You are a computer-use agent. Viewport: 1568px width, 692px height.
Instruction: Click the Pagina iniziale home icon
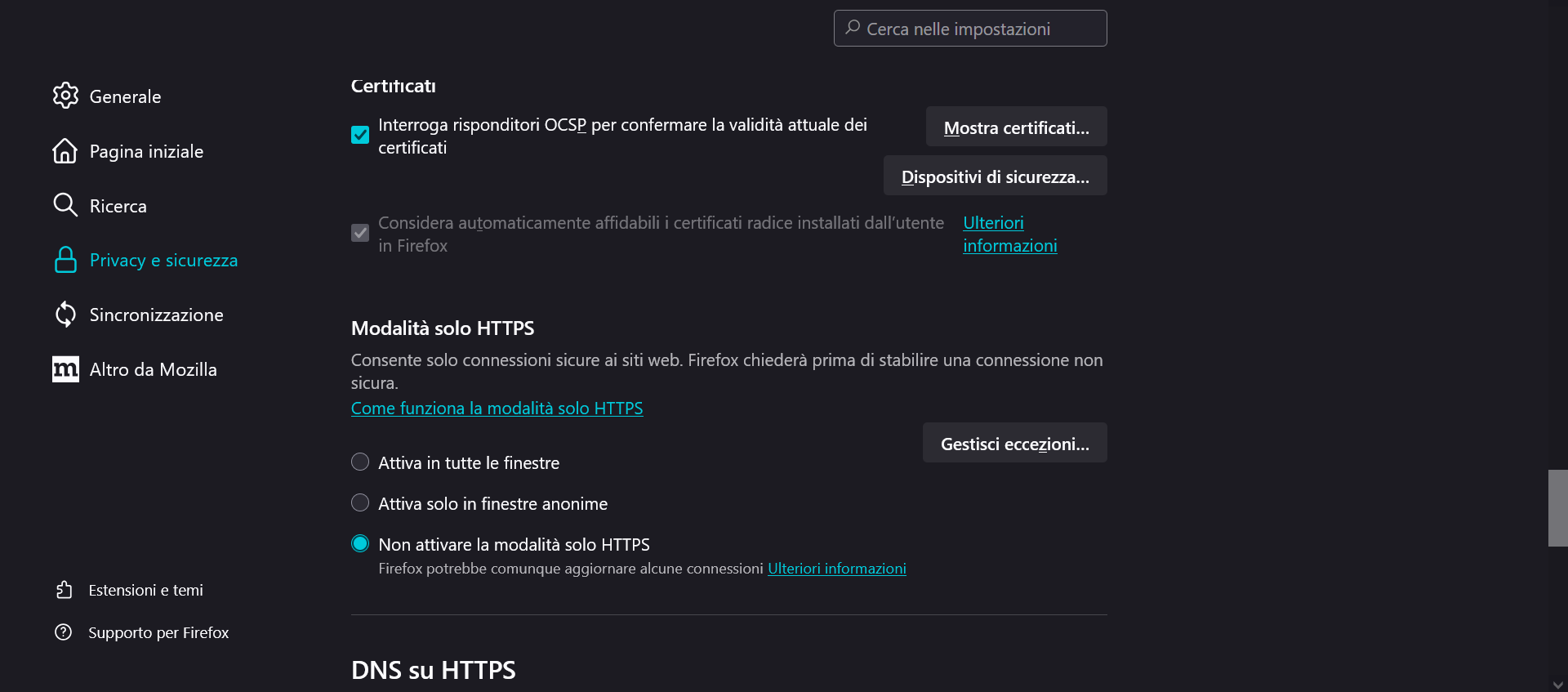65,150
